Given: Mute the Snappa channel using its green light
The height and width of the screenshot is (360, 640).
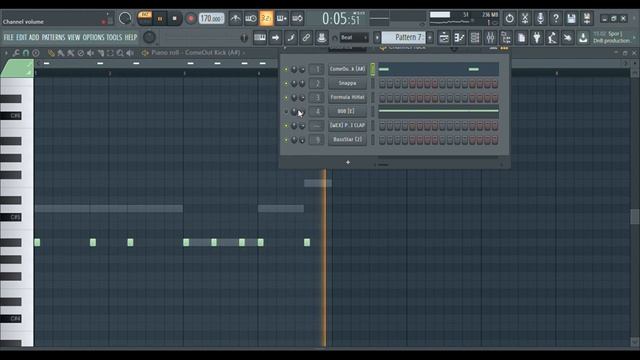Looking at the screenshot, I should pyautogui.click(x=286, y=84).
